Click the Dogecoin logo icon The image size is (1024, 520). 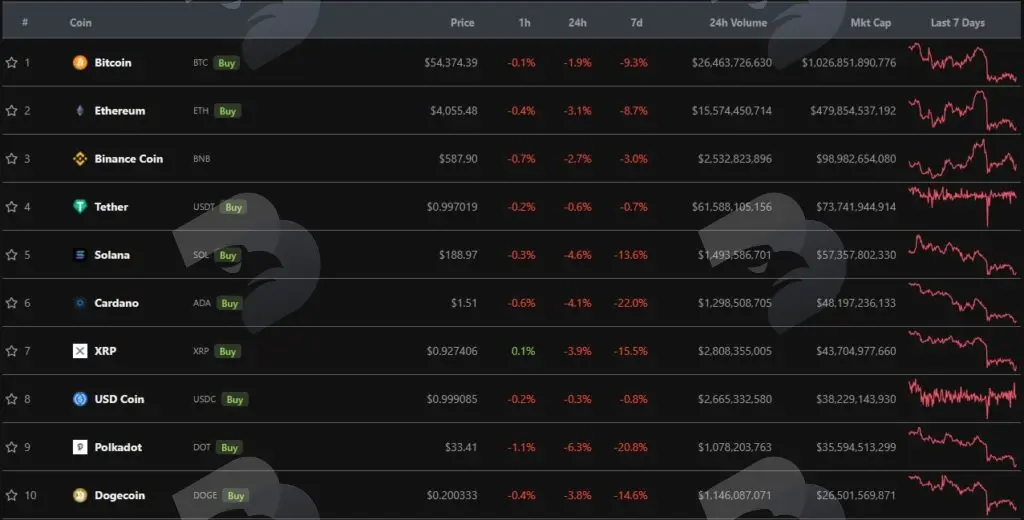pos(80,495)
